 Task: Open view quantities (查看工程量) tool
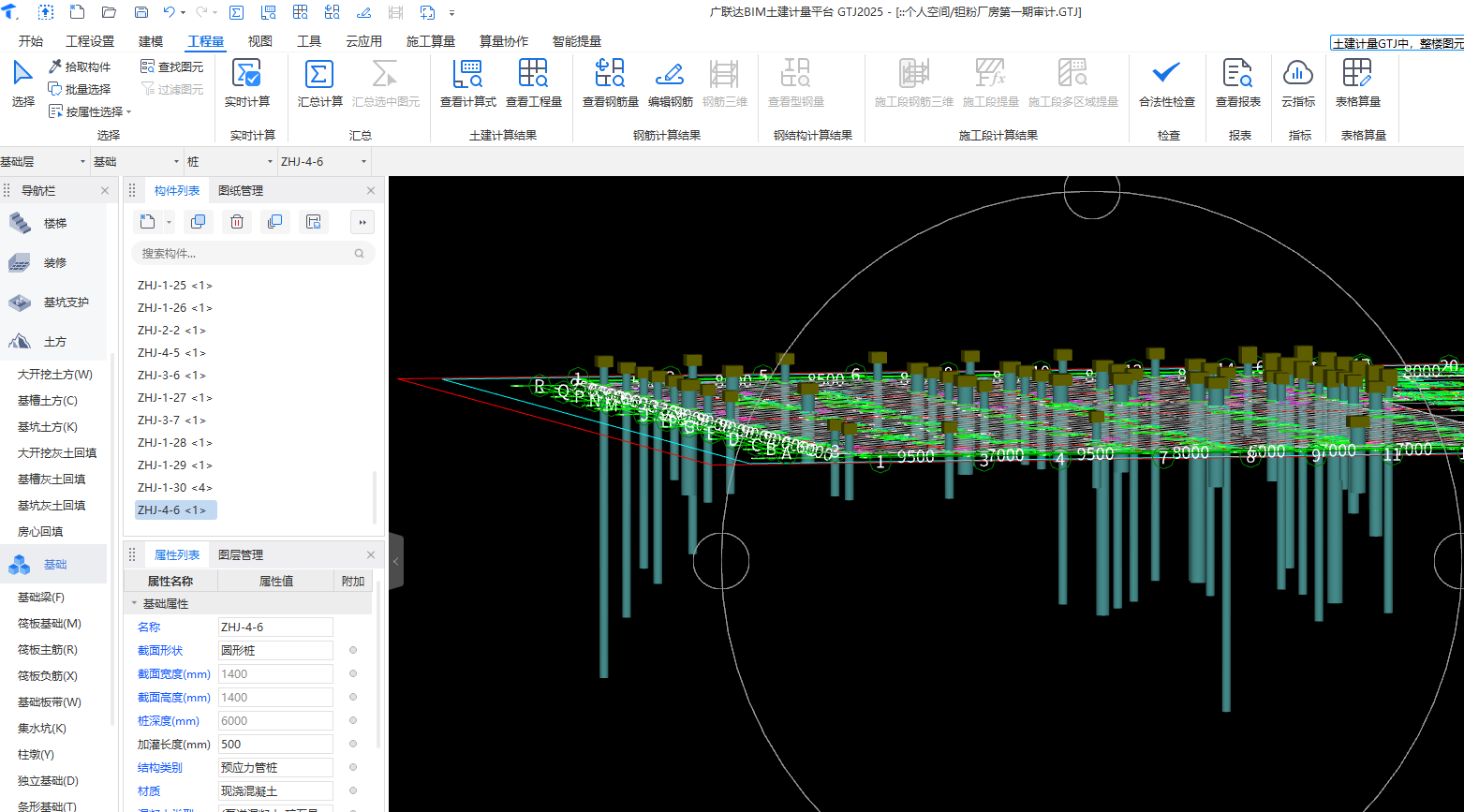(534, 84)
